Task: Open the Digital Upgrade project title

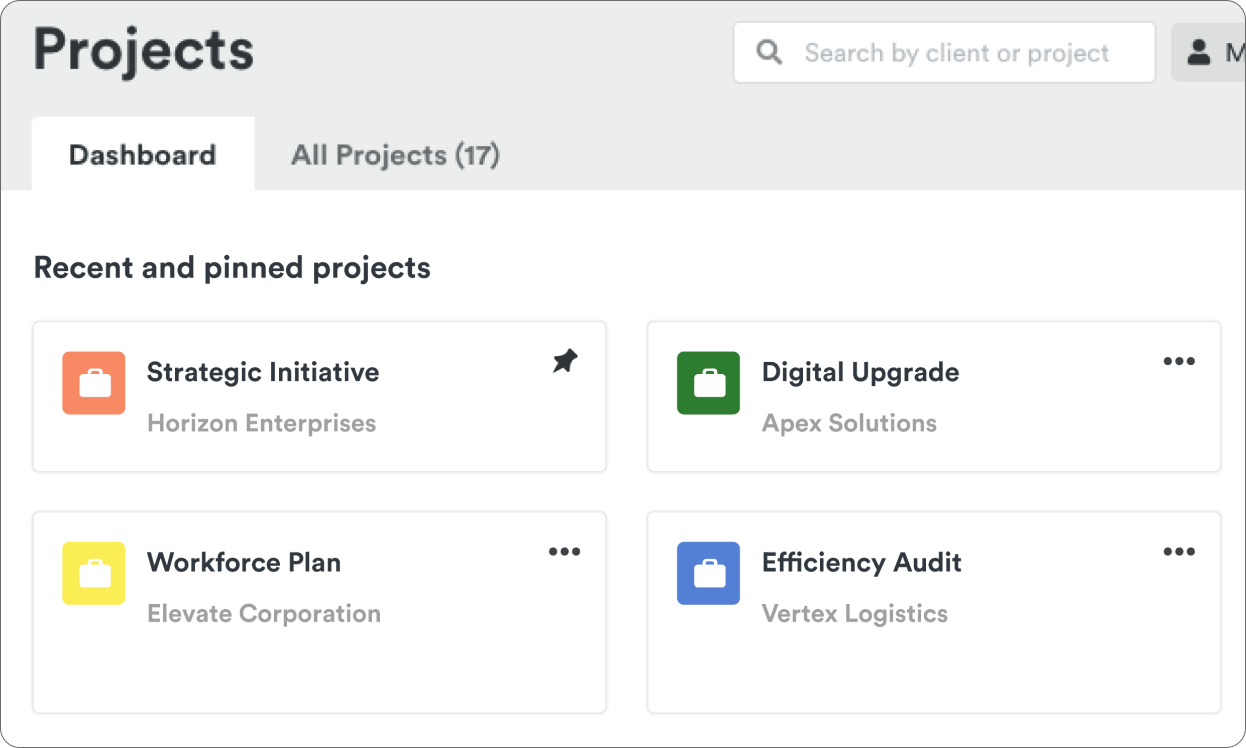Action: [860, 372]
